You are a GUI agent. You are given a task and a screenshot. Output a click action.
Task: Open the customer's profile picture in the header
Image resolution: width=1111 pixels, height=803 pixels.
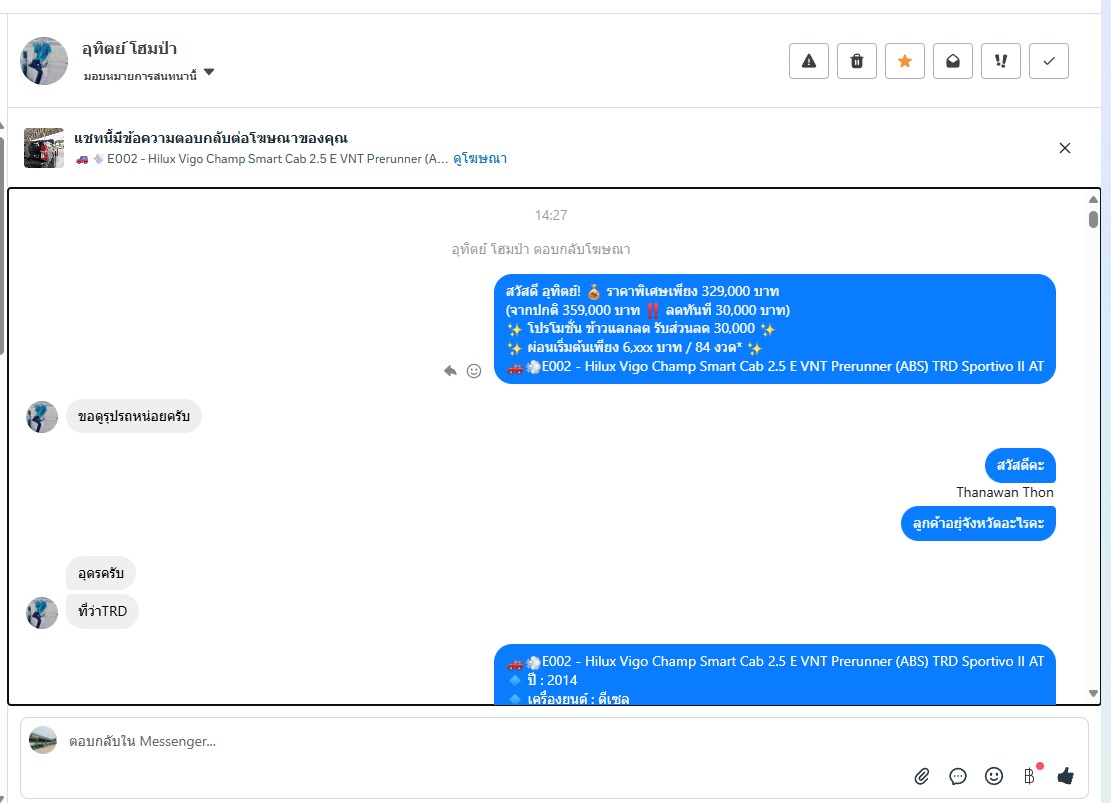(x=44, y=61)
